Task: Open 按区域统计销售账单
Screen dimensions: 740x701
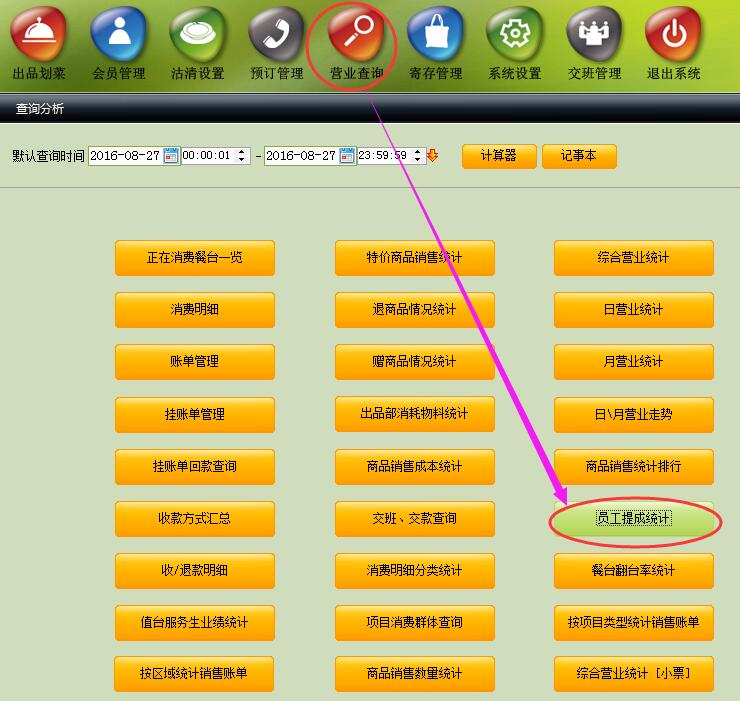Action: [x=193, y=674]
